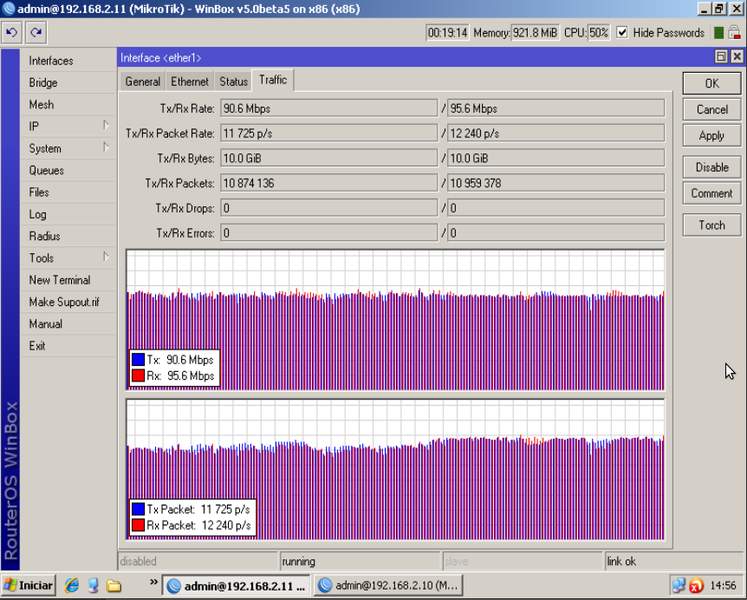Click red Rx swatch in Mbps legend
The image size is (747, 600).
tap(138, 376)
